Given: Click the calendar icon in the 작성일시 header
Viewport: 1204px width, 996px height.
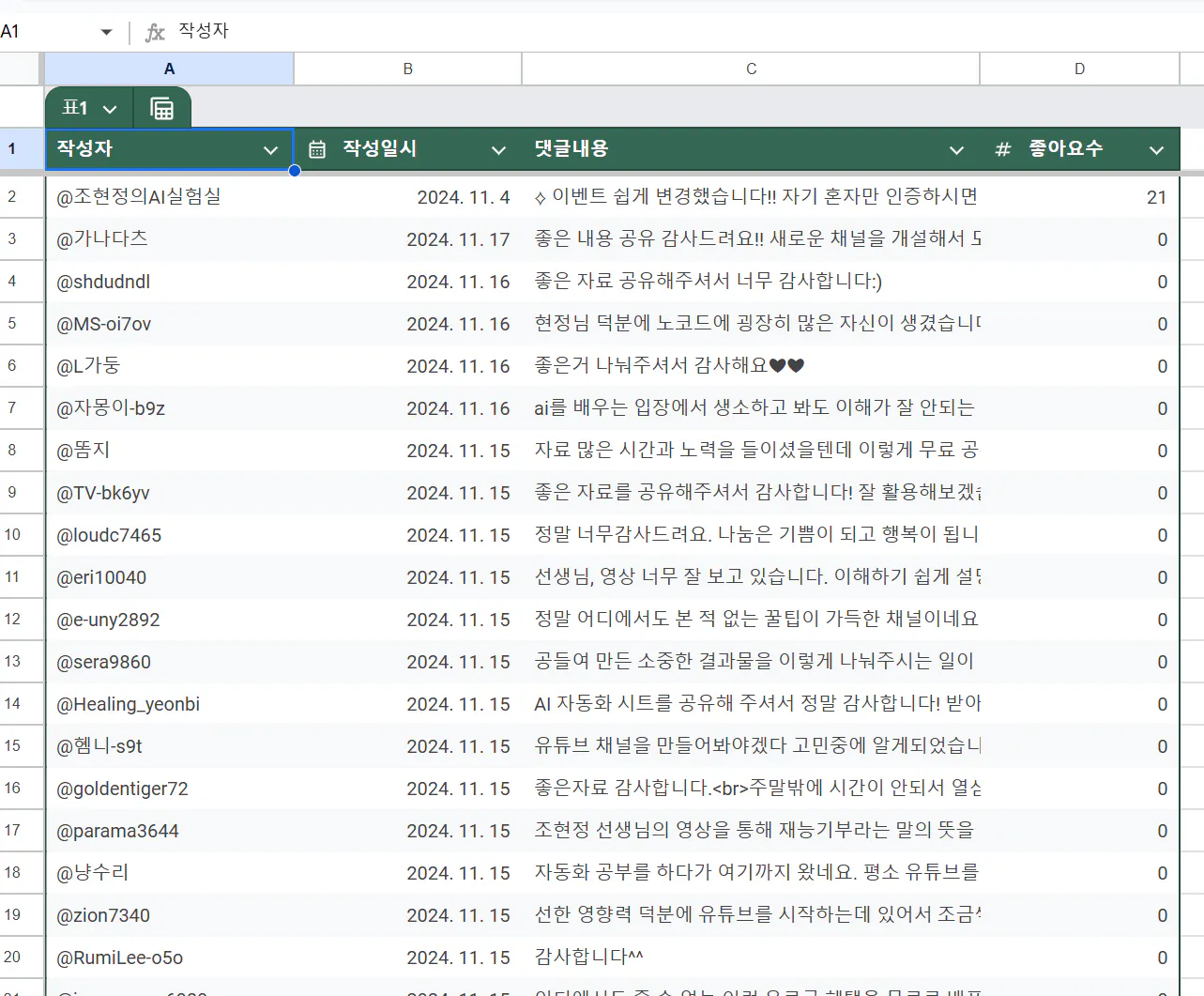Looking at the screenshot, I should pyautogui.click(x=319, y=148).
